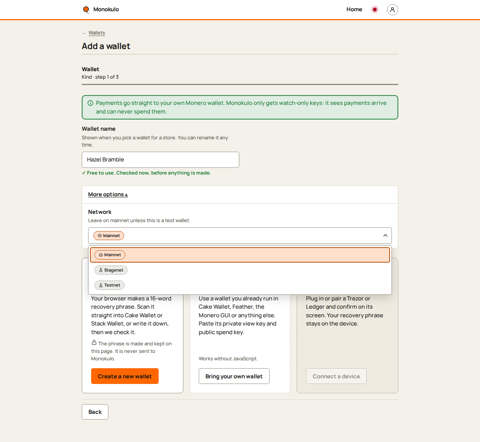Image resolution: width=480 pixels, height=442 pixels.
Task: Choose the Testnet network option
Action: coord(240,285)
